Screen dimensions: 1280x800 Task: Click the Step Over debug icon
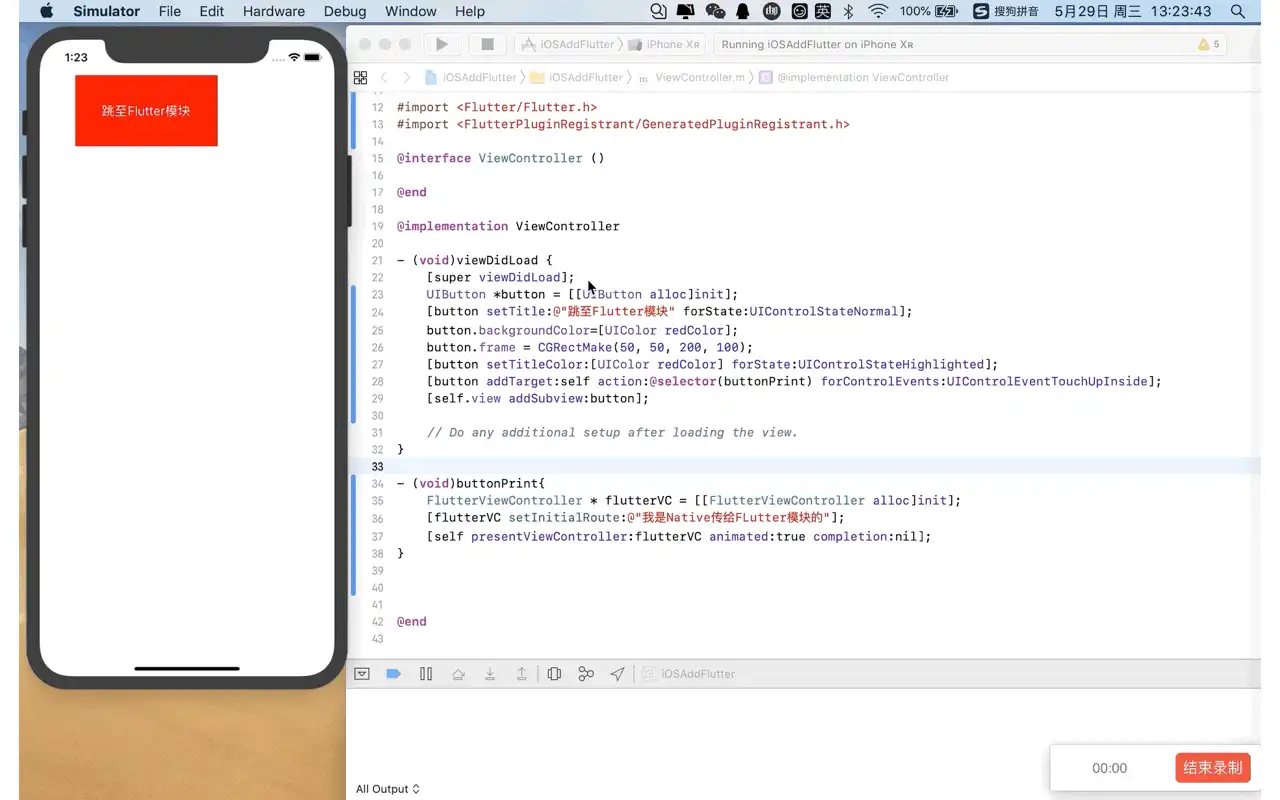click(x=458, y=674)
